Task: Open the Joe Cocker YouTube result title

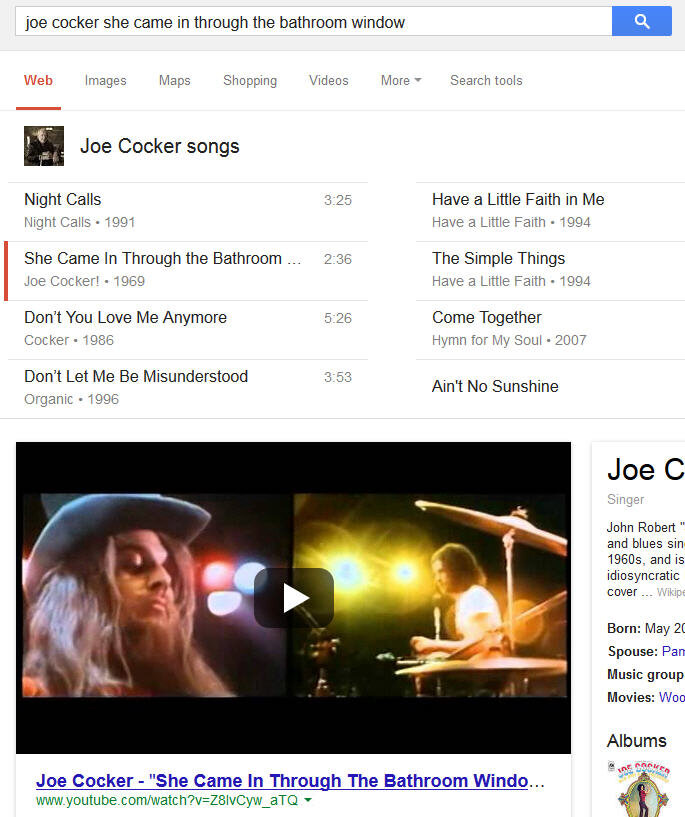Action: [x=290, y=781]
